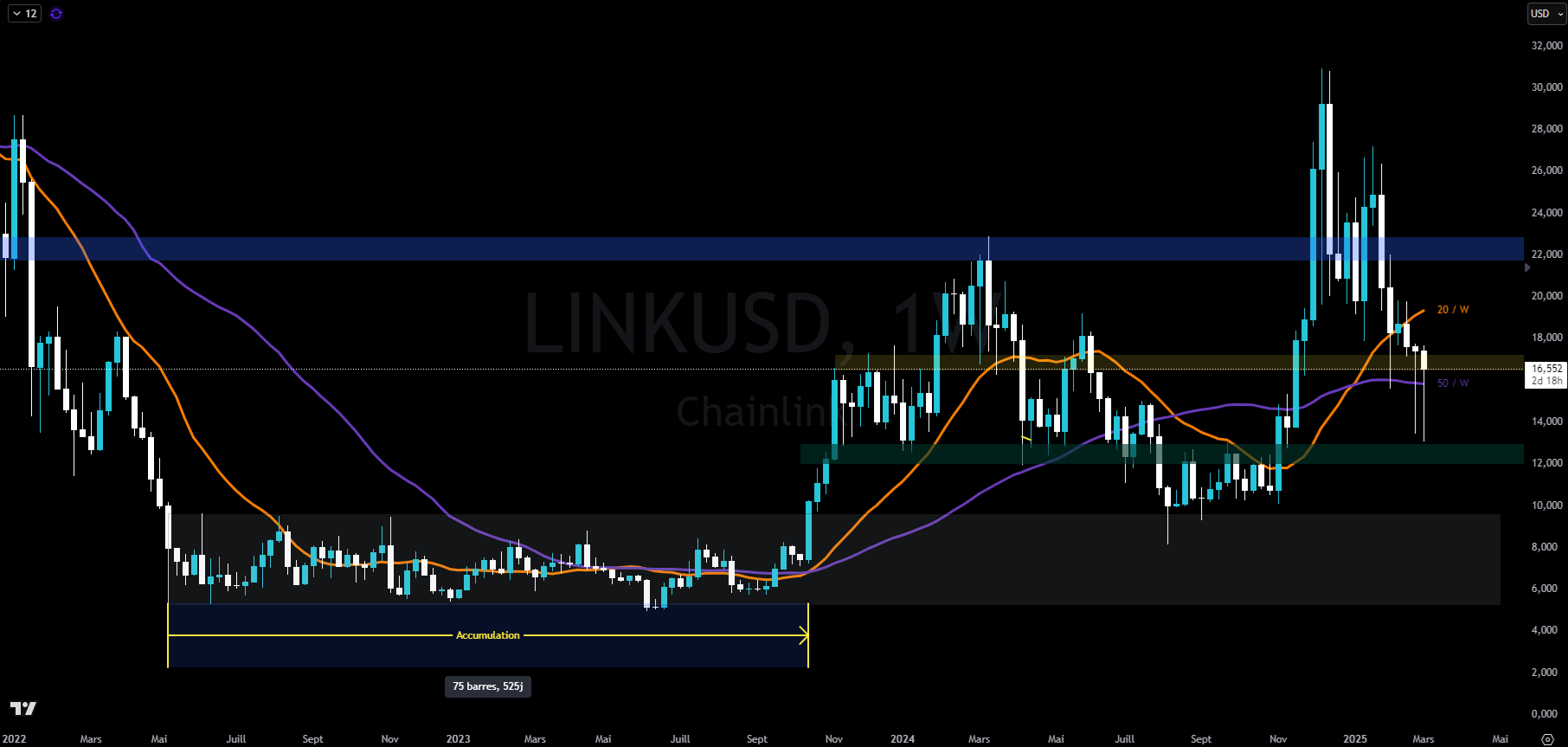Click the 2025 label on time axis

1355,739
